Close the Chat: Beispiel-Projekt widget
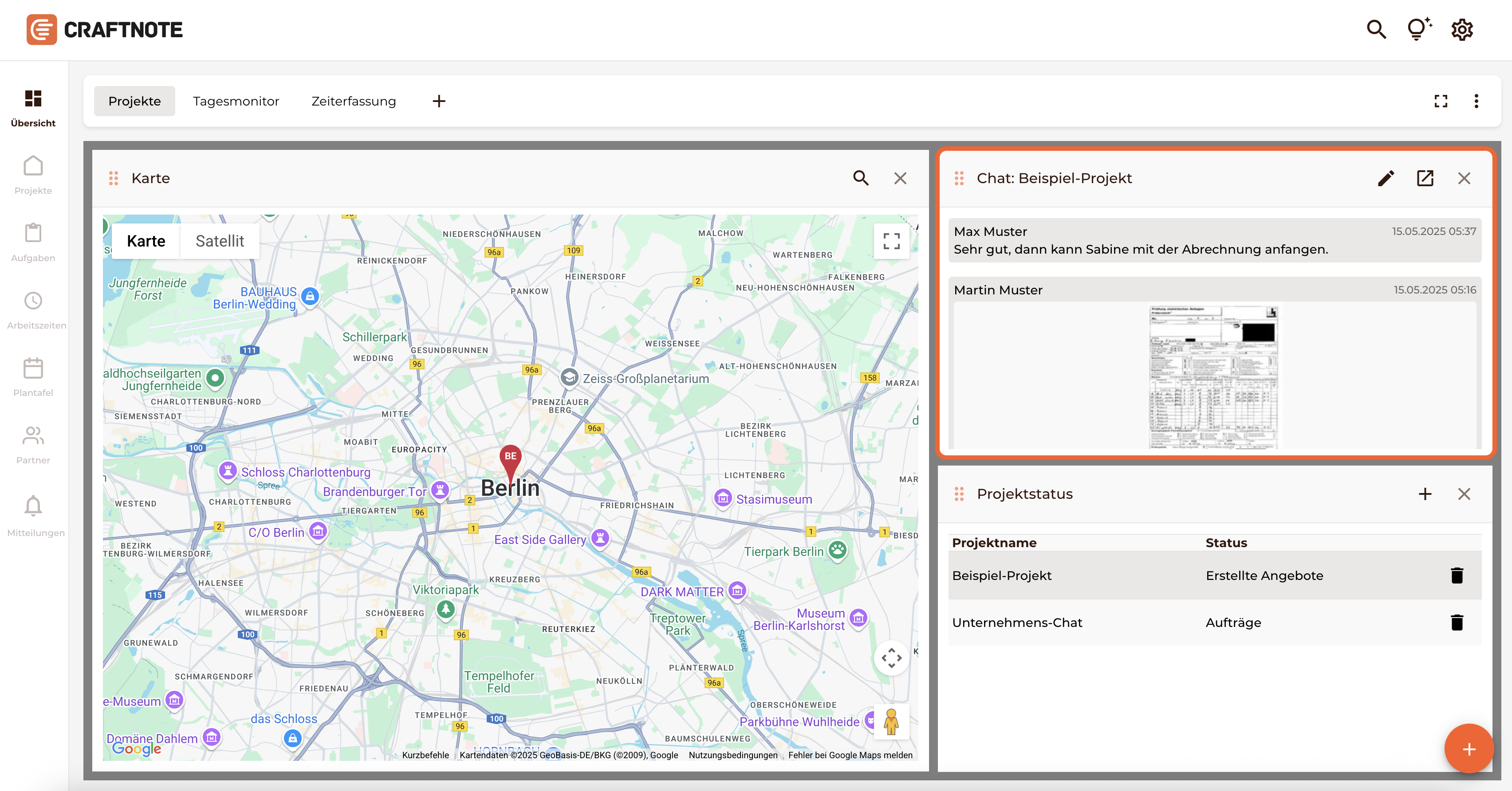Viewport: 1512px width, 791px height. [x=1465, y=178]
